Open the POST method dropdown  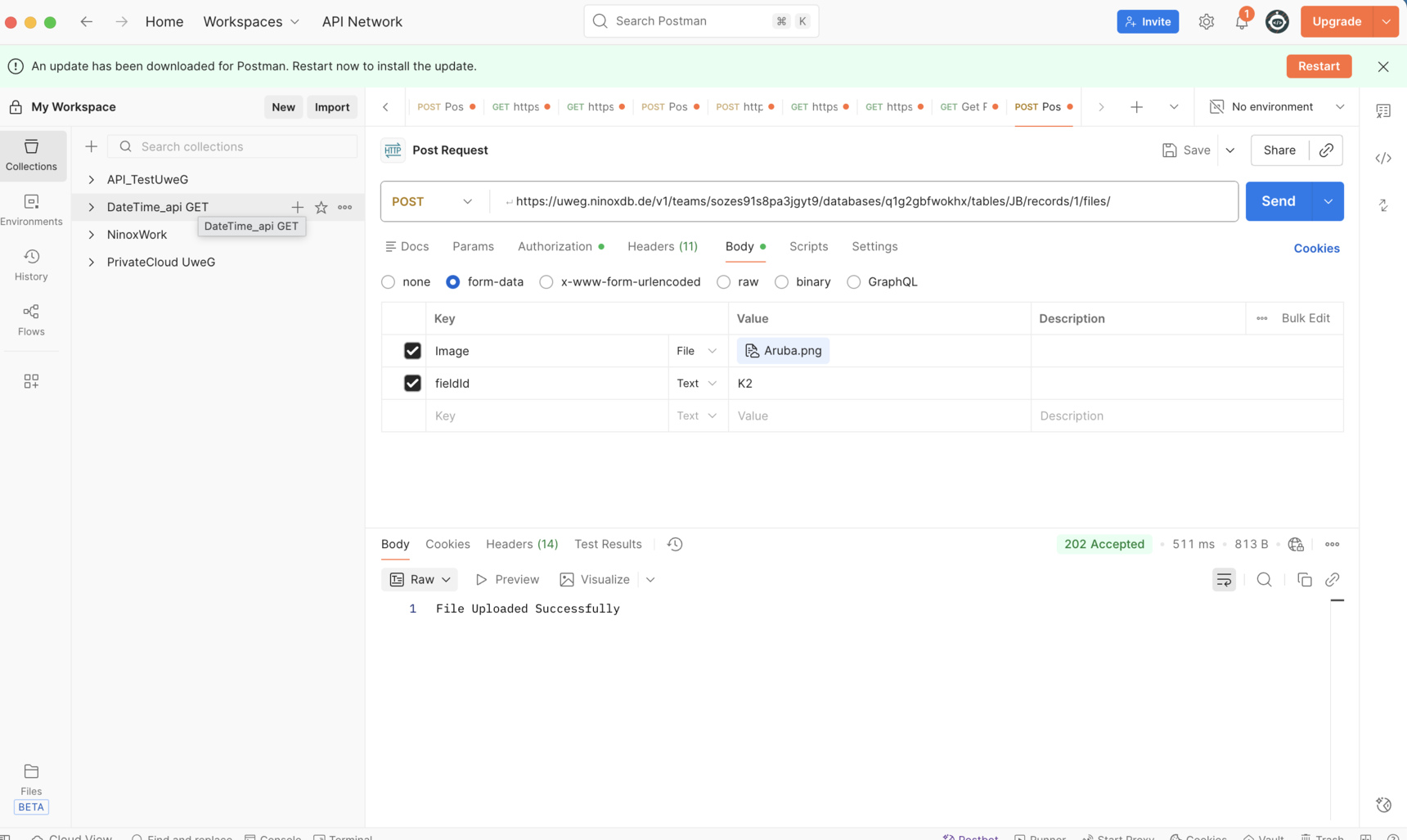(x=433, y=202)
